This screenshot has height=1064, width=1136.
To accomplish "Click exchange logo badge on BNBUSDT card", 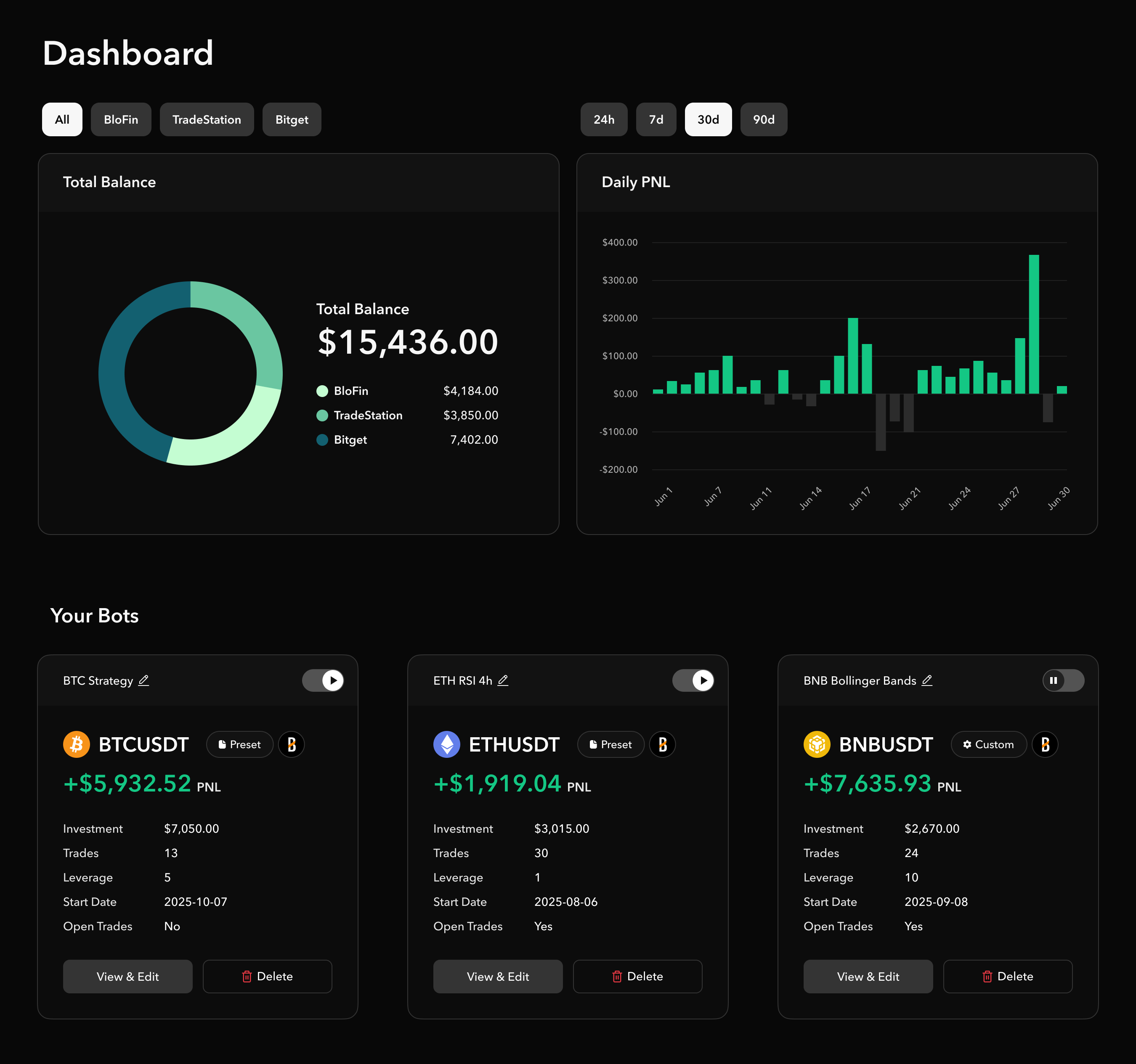I will (1045, 744).
